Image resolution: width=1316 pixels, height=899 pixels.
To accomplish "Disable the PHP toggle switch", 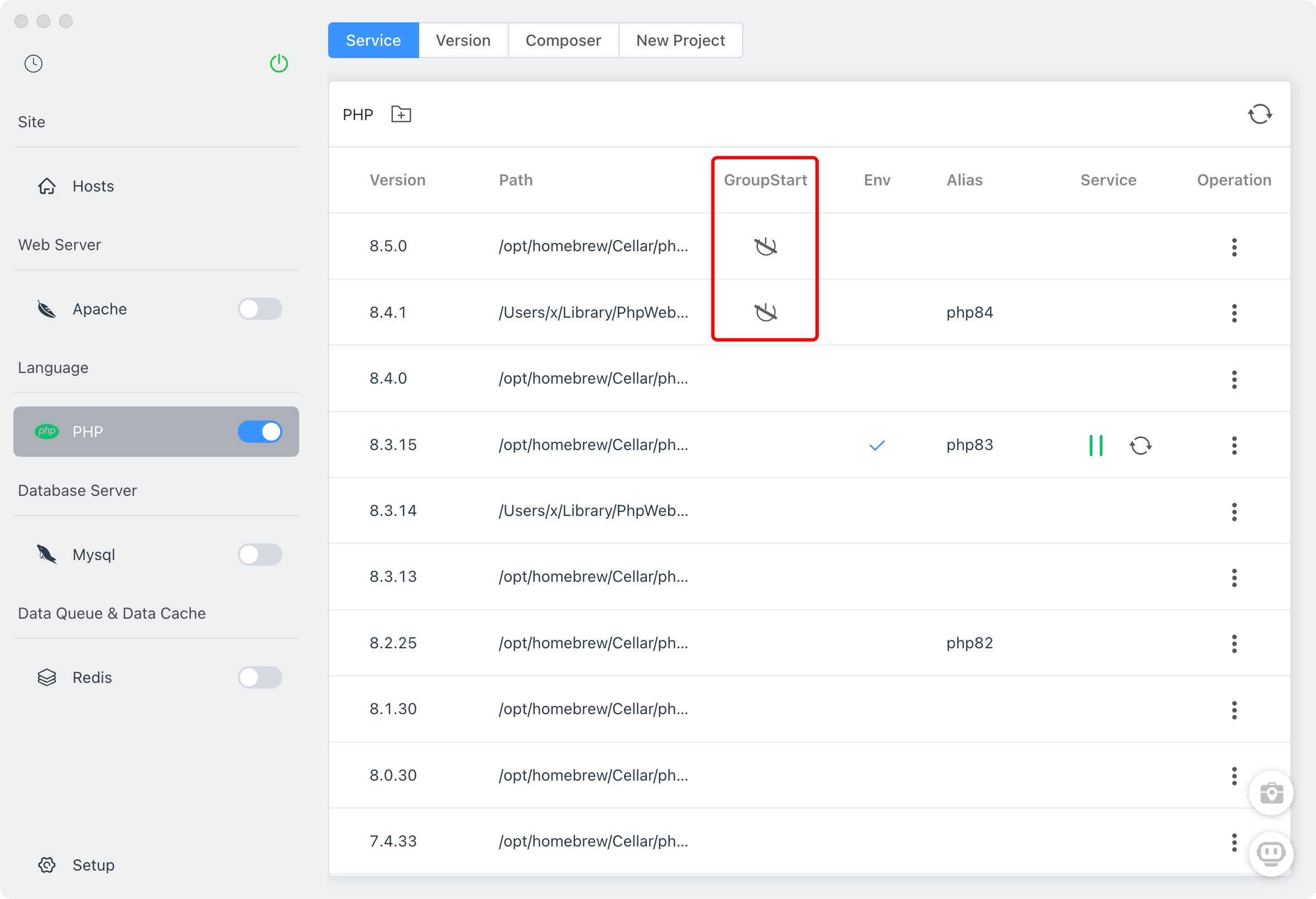I will [x=260, y=432].
